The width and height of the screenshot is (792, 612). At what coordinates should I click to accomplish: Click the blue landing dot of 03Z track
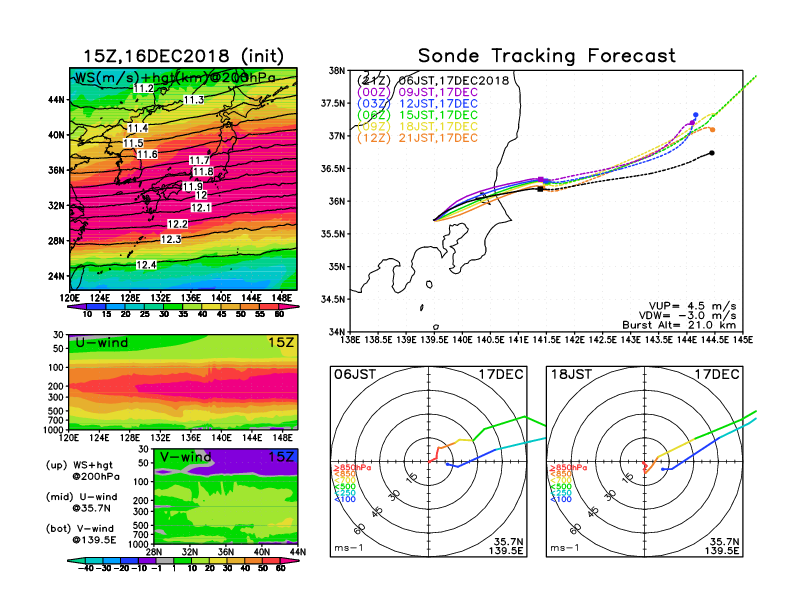pyautogui.click(x=696, y=115)
